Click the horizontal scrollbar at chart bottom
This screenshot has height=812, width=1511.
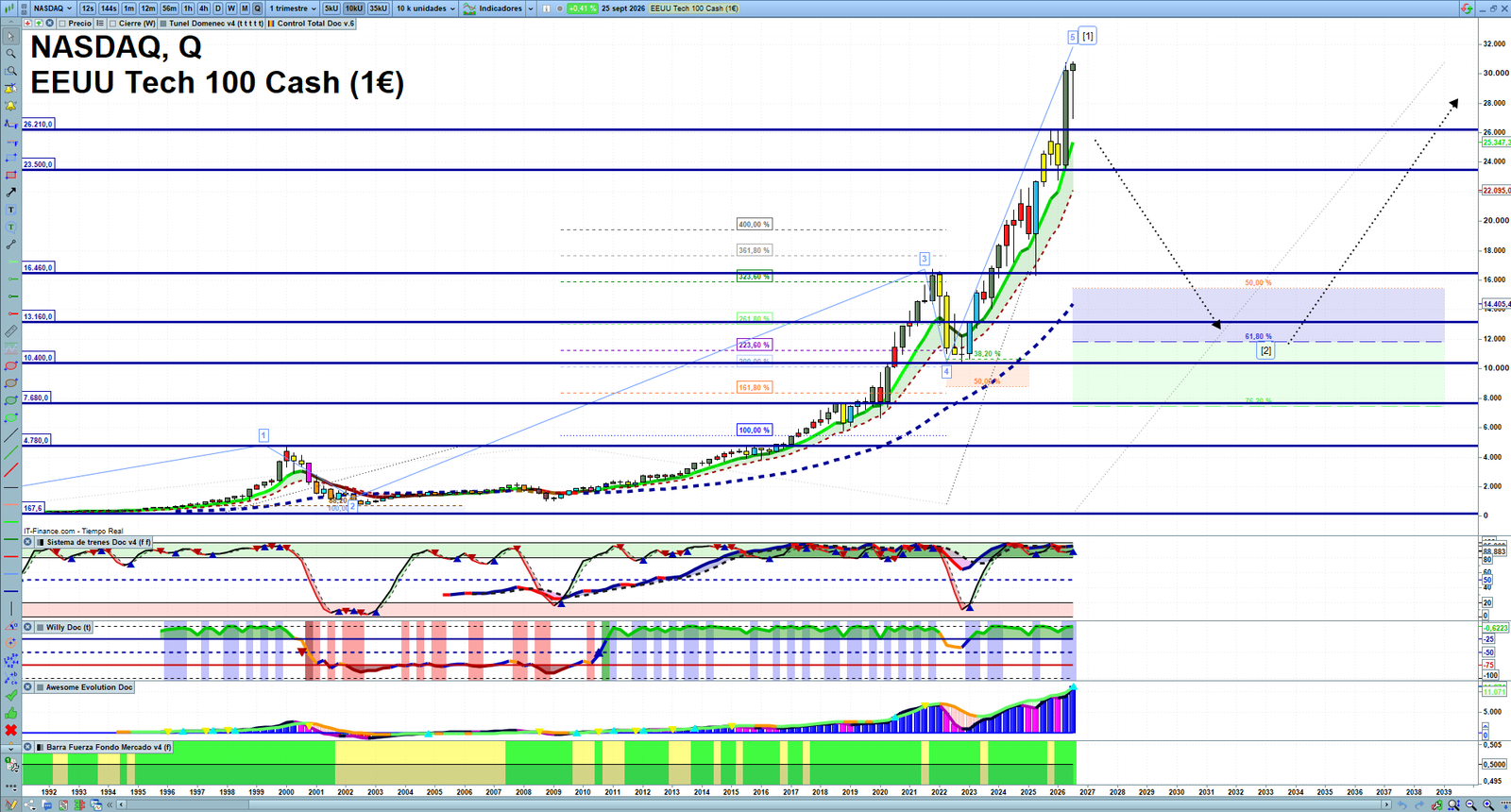pyautogui.click(x=755, y=804)
